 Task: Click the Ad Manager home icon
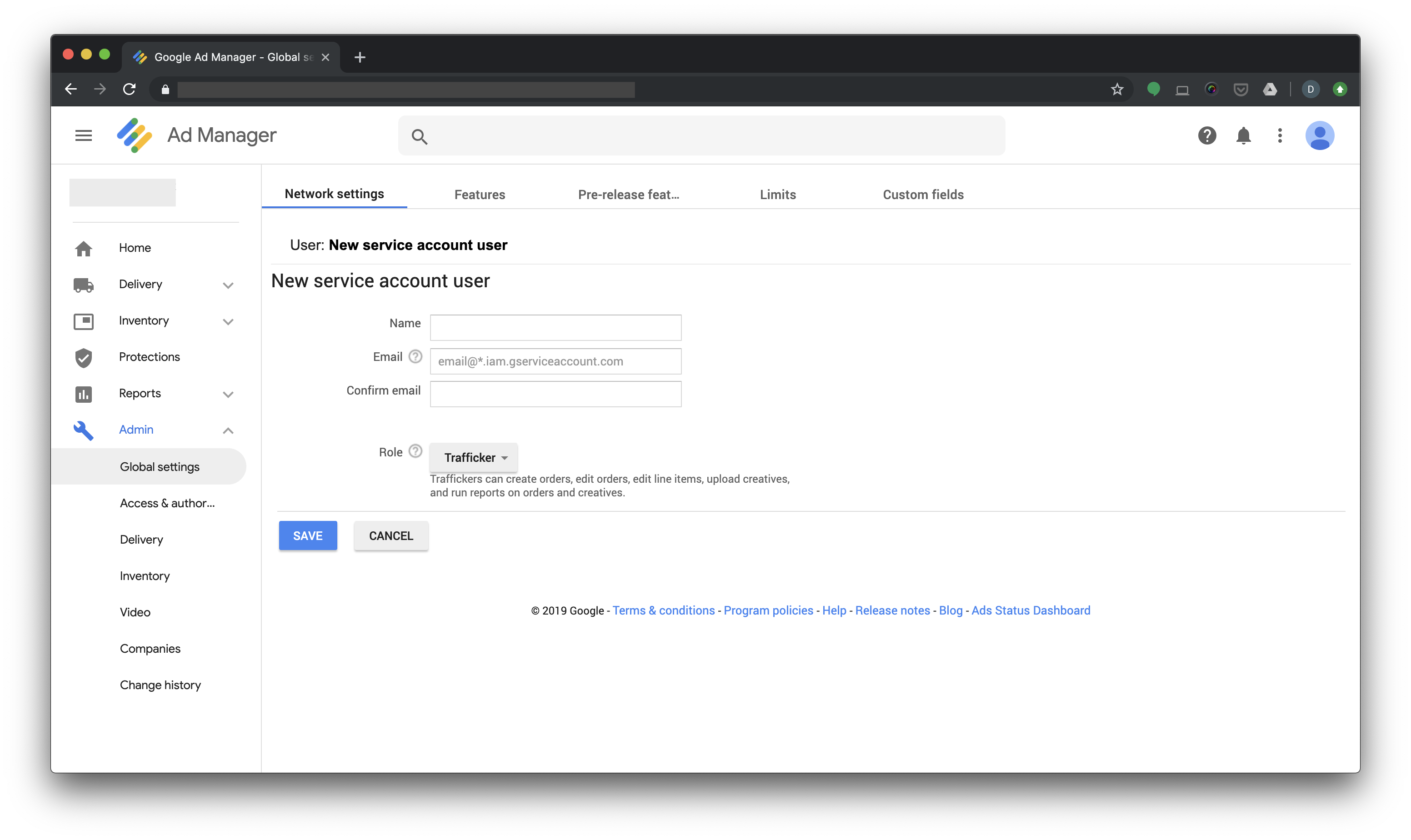pyautogui.click(x=134, y=135)
